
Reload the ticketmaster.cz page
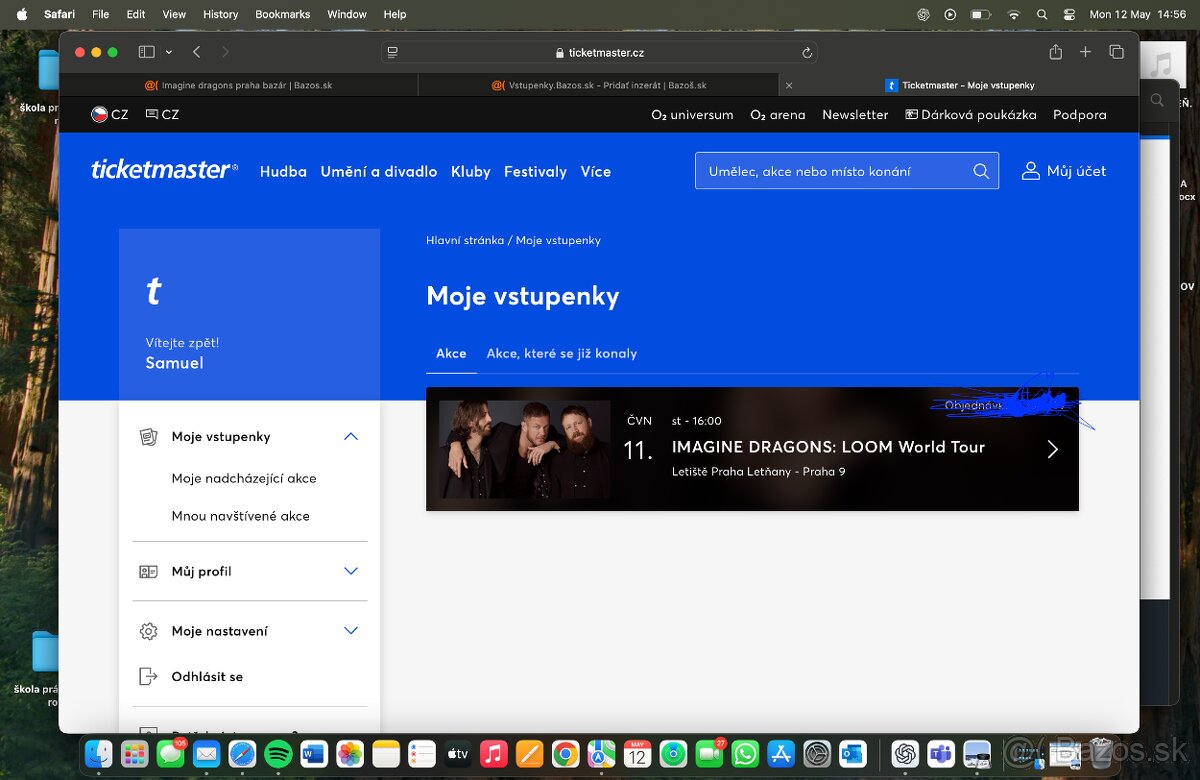[807, 53]
